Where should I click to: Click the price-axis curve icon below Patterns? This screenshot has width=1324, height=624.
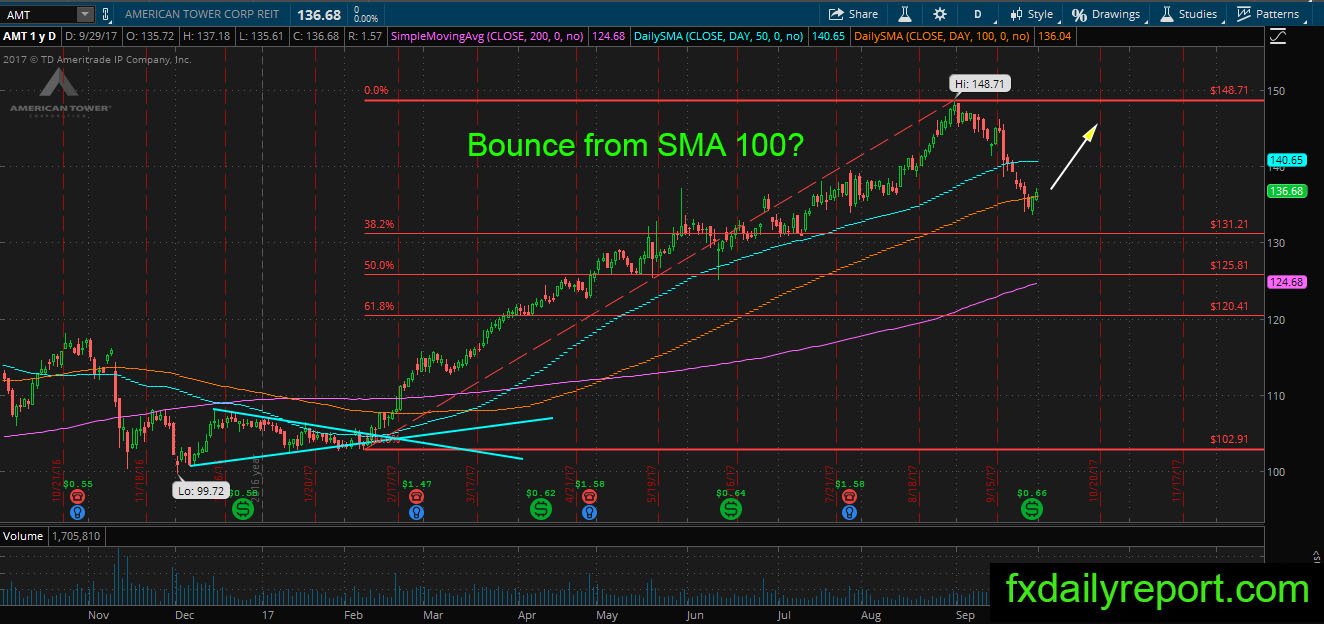(x=1277, y=36)
